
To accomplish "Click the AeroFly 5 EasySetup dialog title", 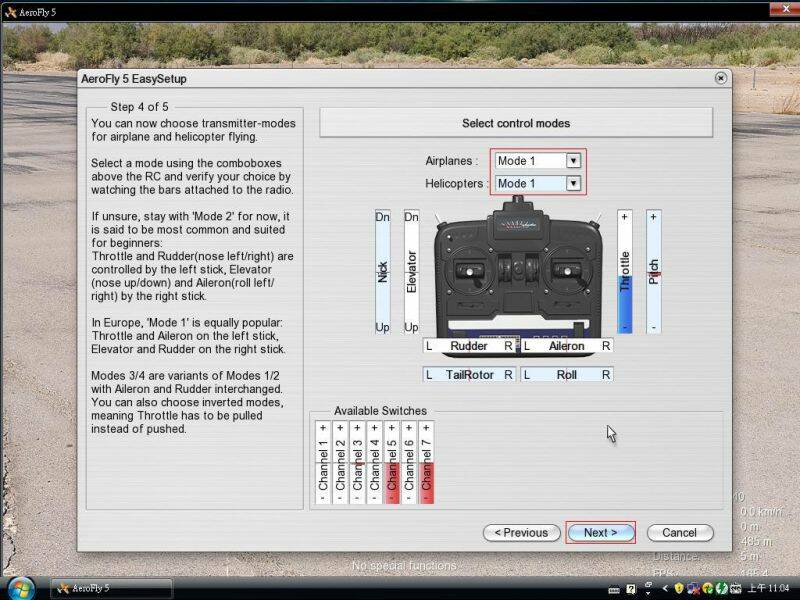I will tap(134, 79).
